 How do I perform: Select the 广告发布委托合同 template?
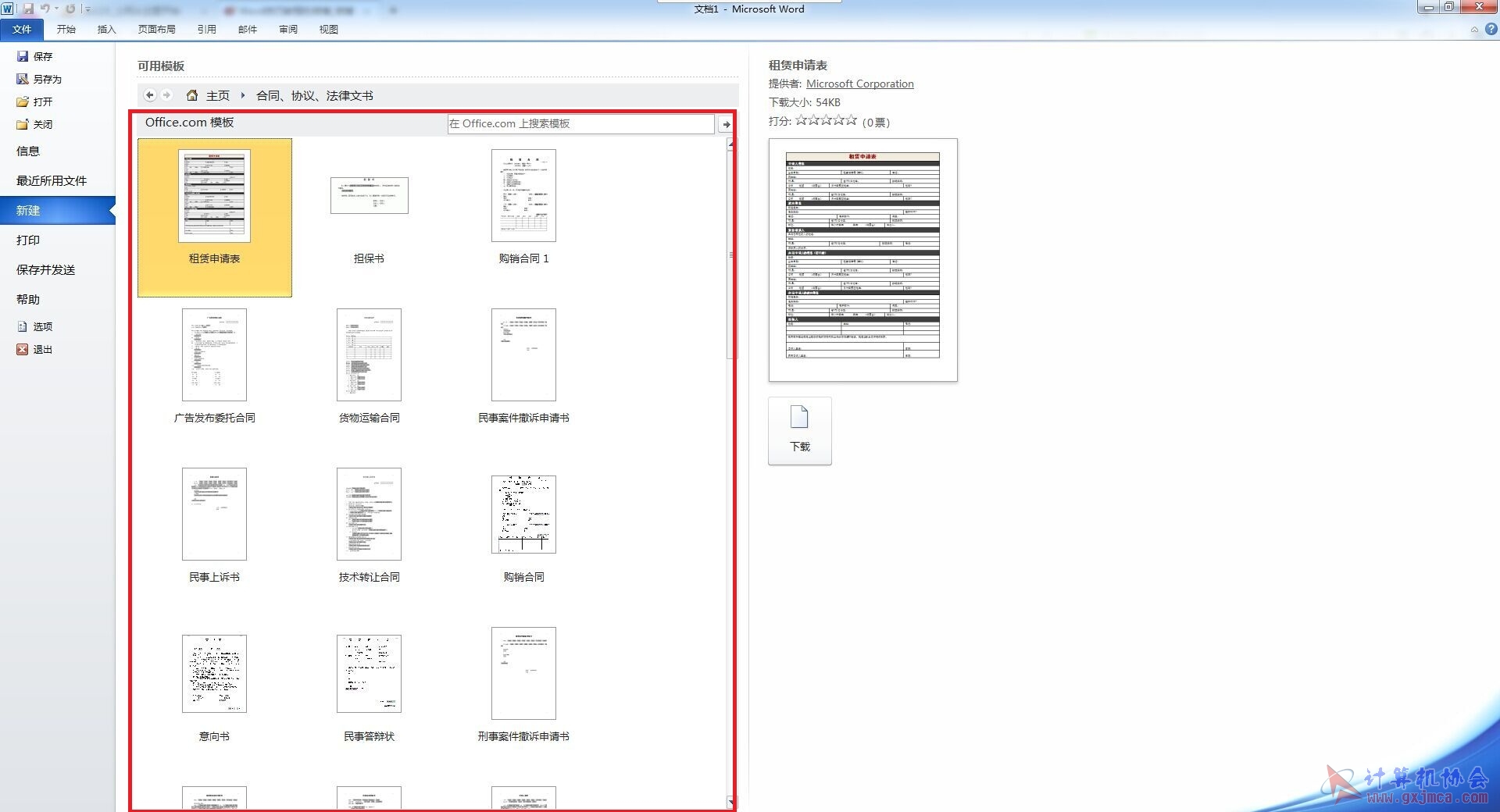pos(215,367)
